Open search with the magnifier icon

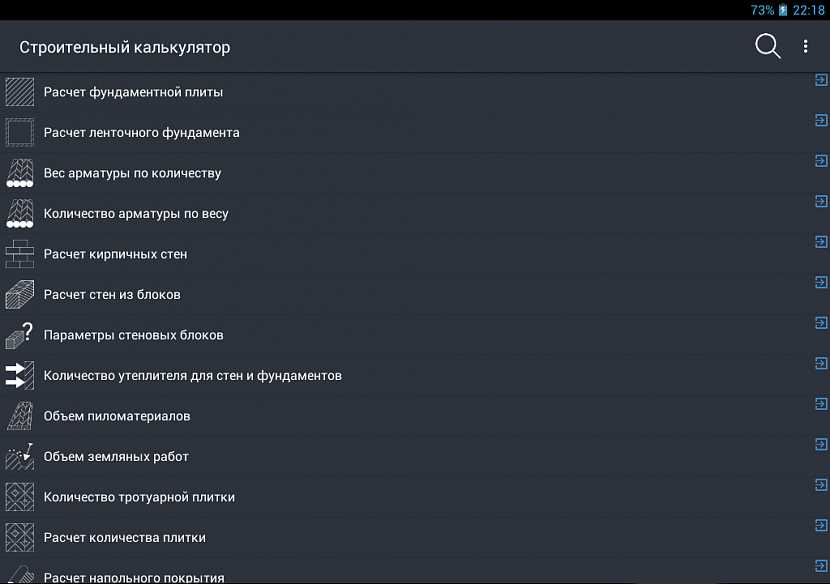(767, 46)
